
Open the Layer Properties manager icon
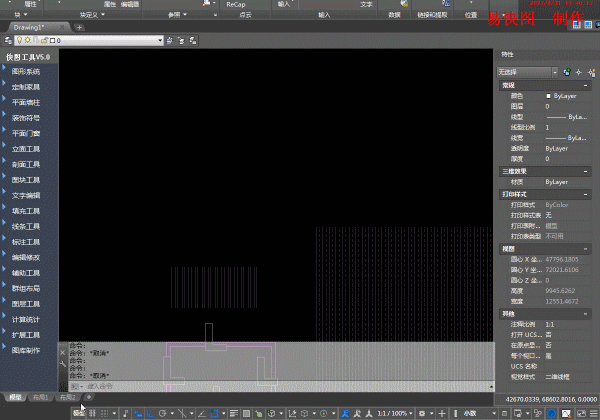(8, 40)
